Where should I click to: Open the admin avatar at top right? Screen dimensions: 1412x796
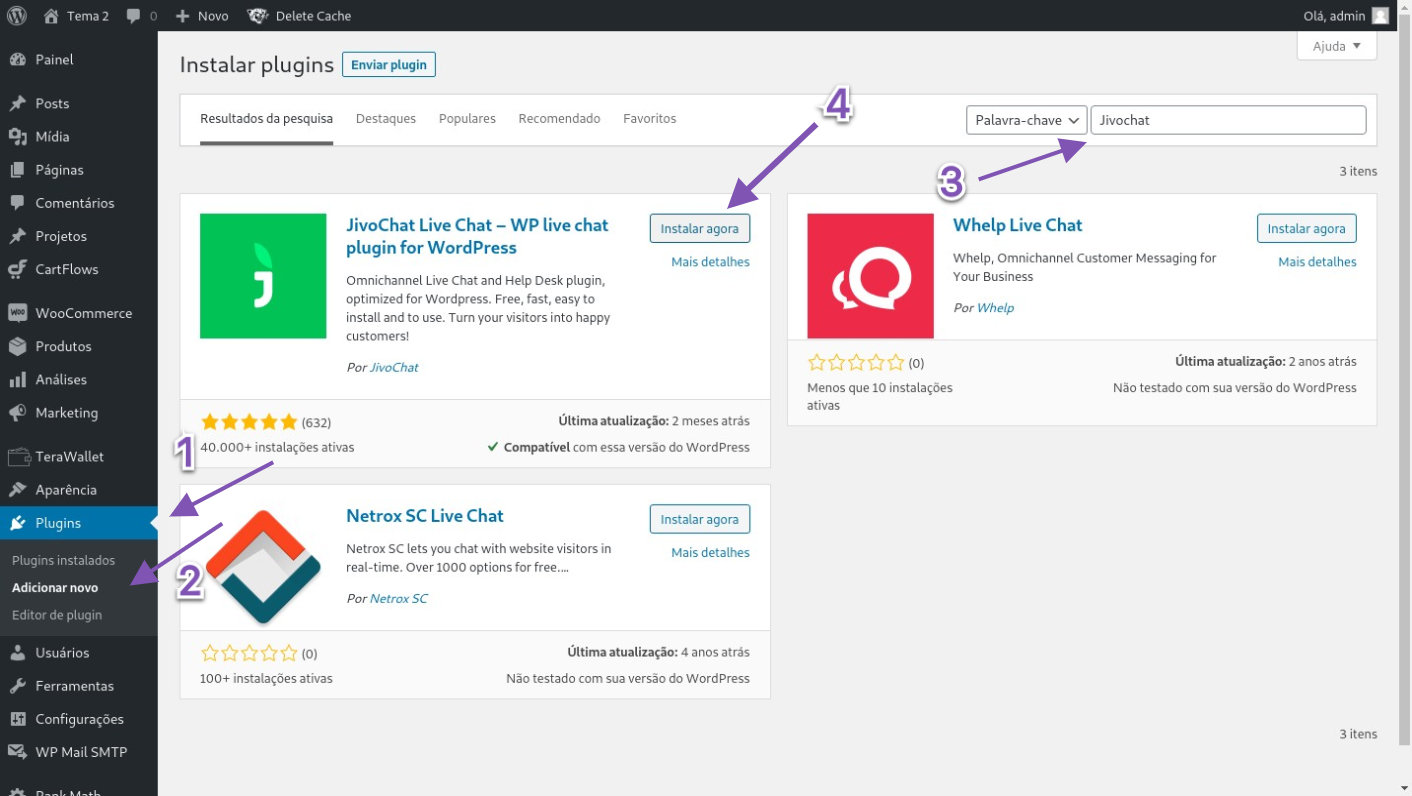(1380, 16)
